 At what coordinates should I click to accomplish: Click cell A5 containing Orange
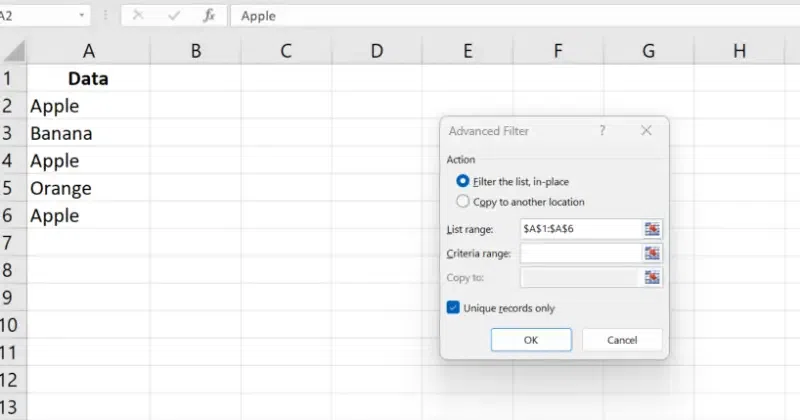click(88, 188)
